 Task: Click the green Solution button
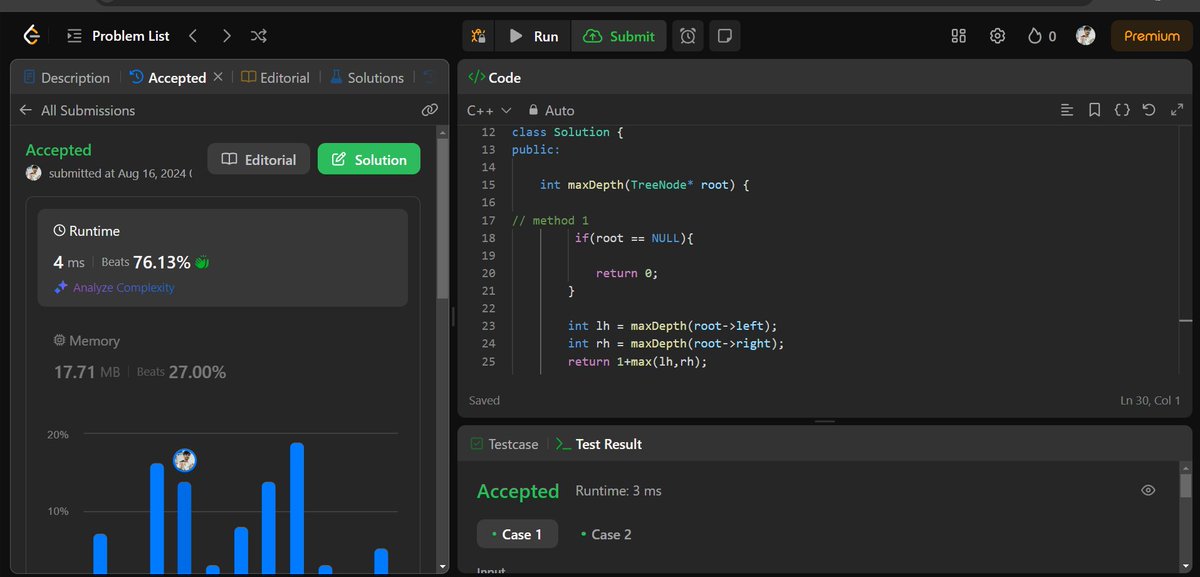pyautogui.click(x=369, y=159)
